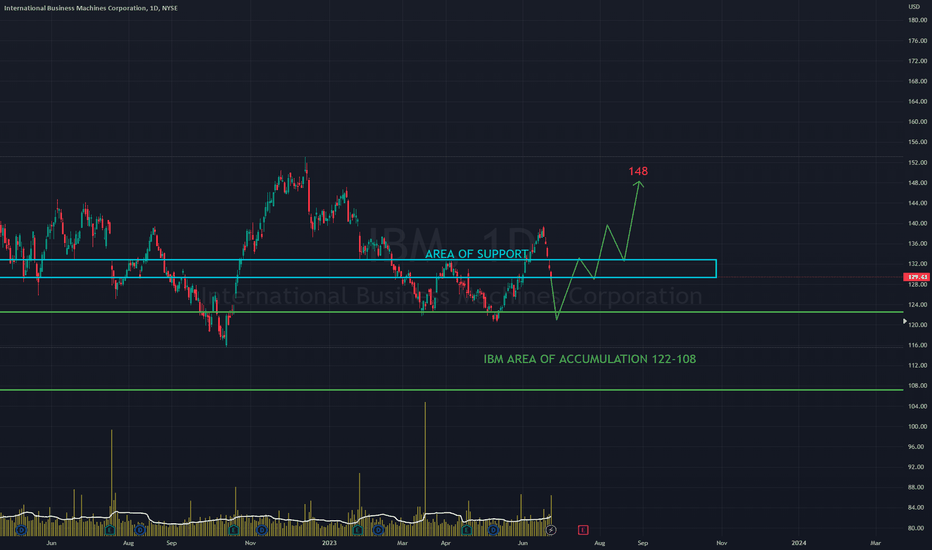932x550 pixels.
Task: Click the dividend marker right after Nov
Action: pyautogui.click(x=262, y=530)
